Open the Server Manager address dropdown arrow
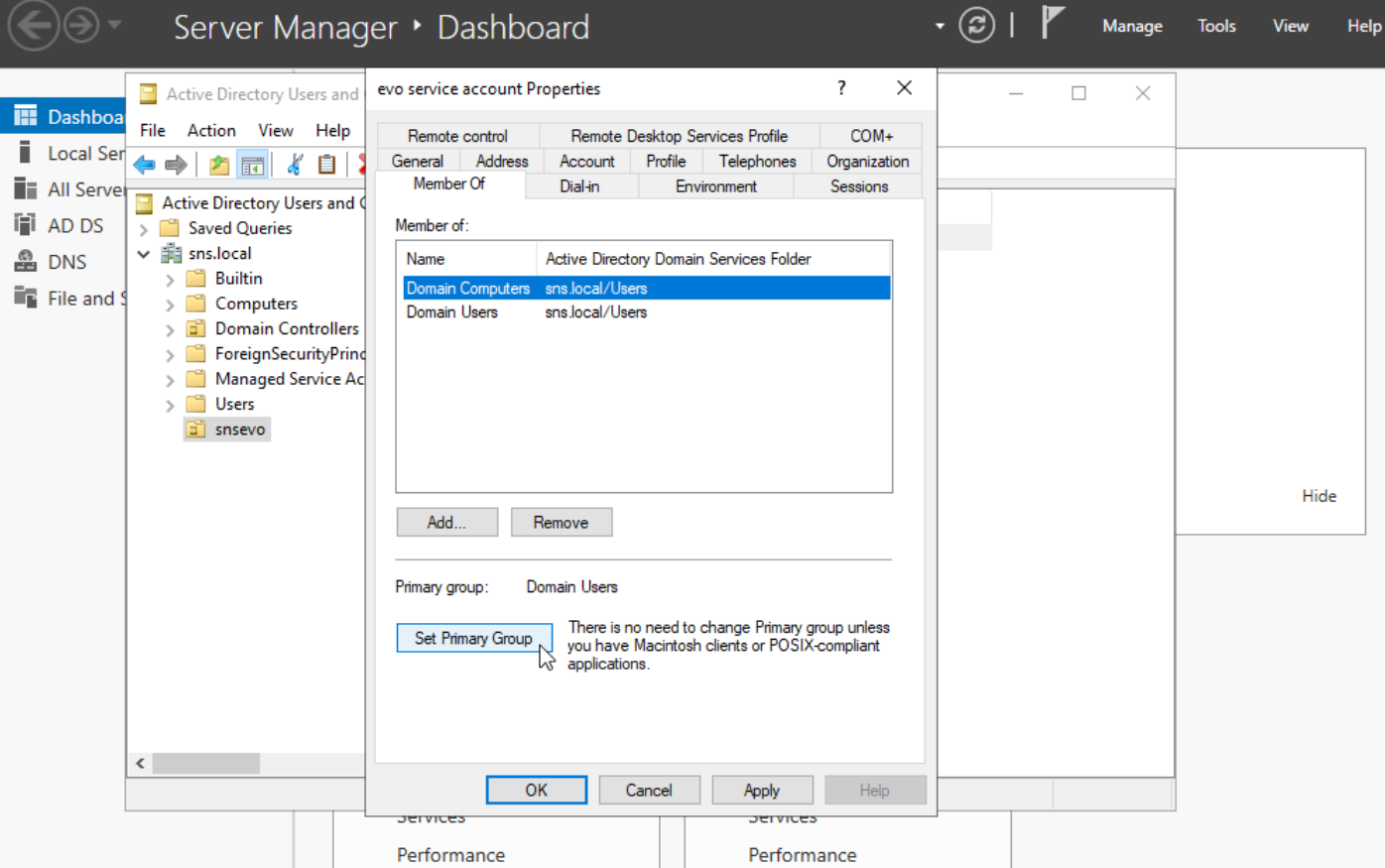This screenshot has height=868, width=1385. coord(940,27)
